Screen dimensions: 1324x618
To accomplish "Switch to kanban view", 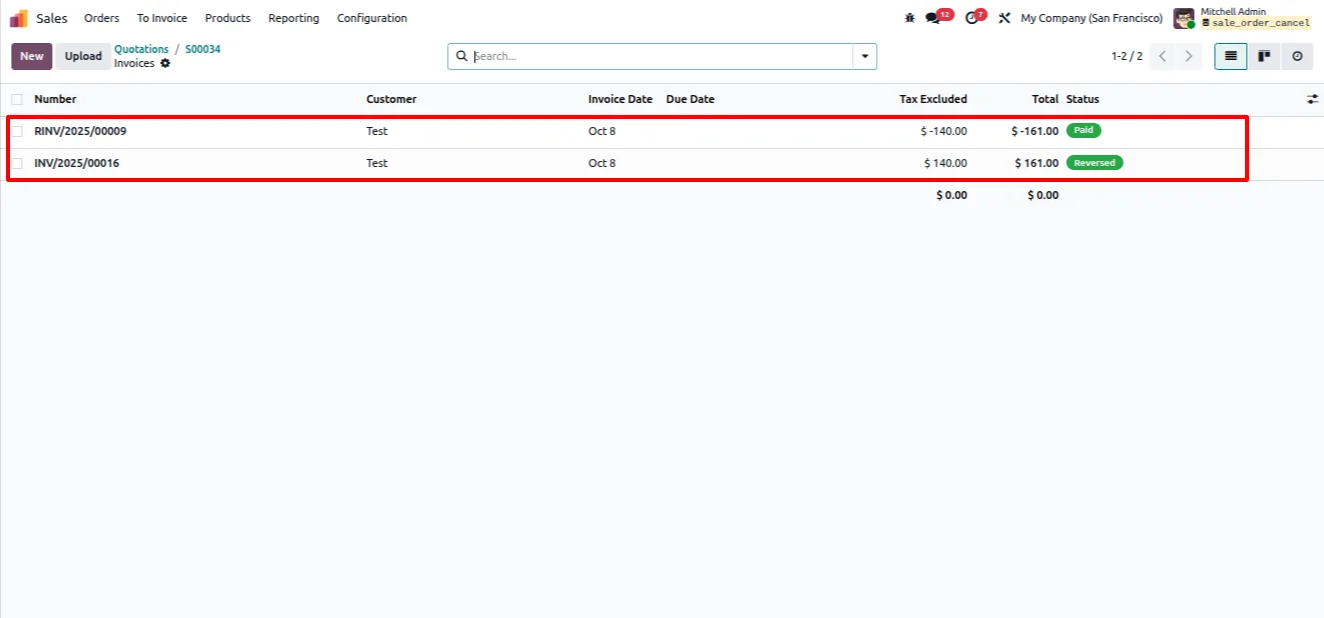I will [x=1264, y=56].
